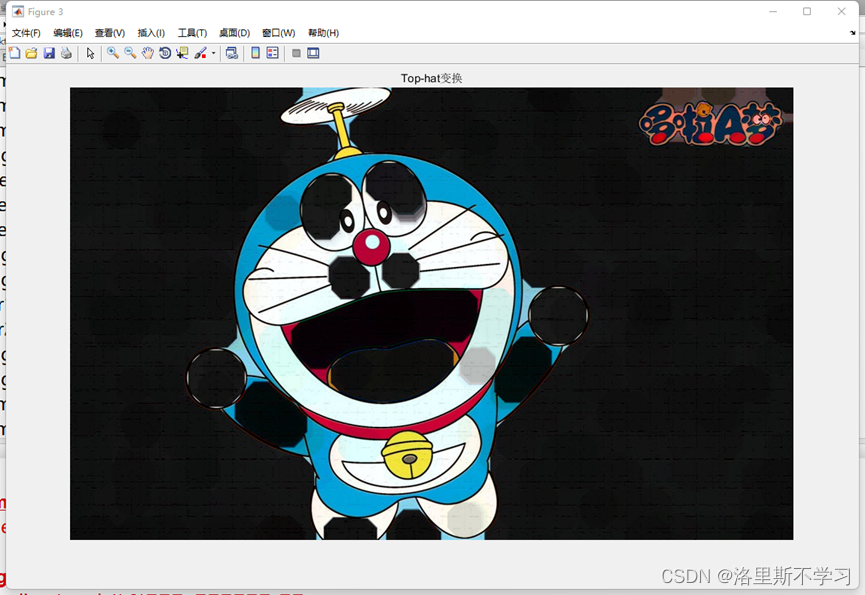Click the MATLAB icon in Figure 3 title bar
Viewport: 865px width, 595px height.
tap(18, 12)
